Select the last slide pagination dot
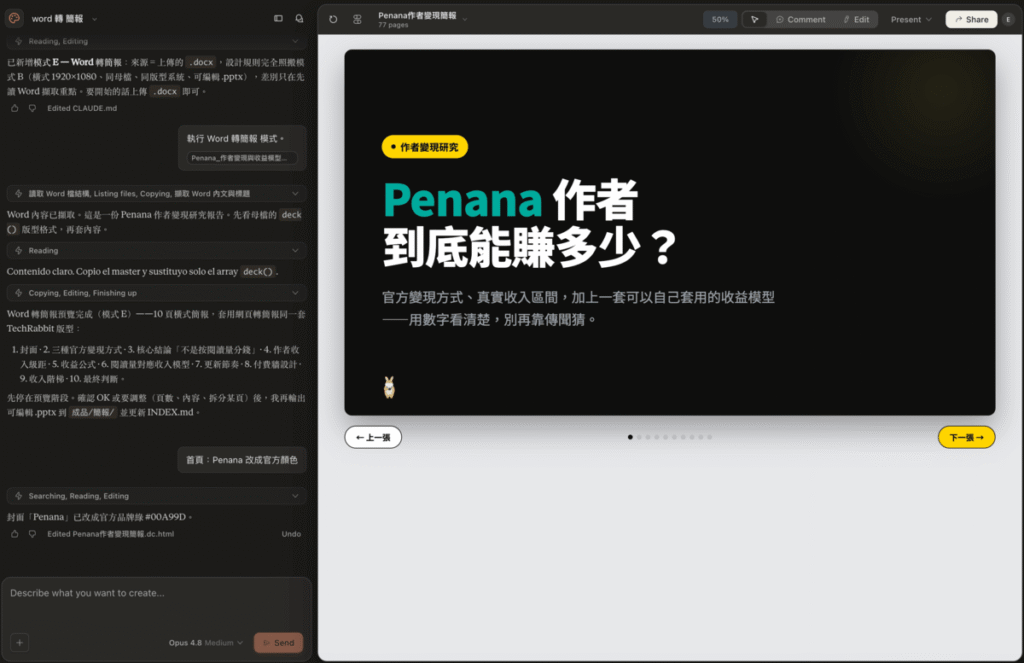 pos(710,437)
